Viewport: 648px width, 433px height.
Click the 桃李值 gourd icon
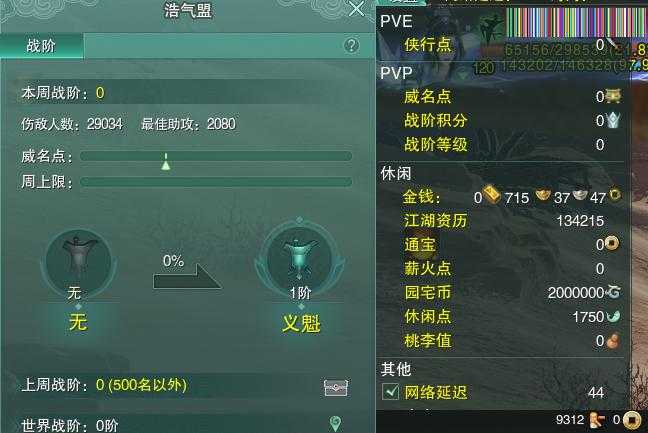[x=612, y=341]
